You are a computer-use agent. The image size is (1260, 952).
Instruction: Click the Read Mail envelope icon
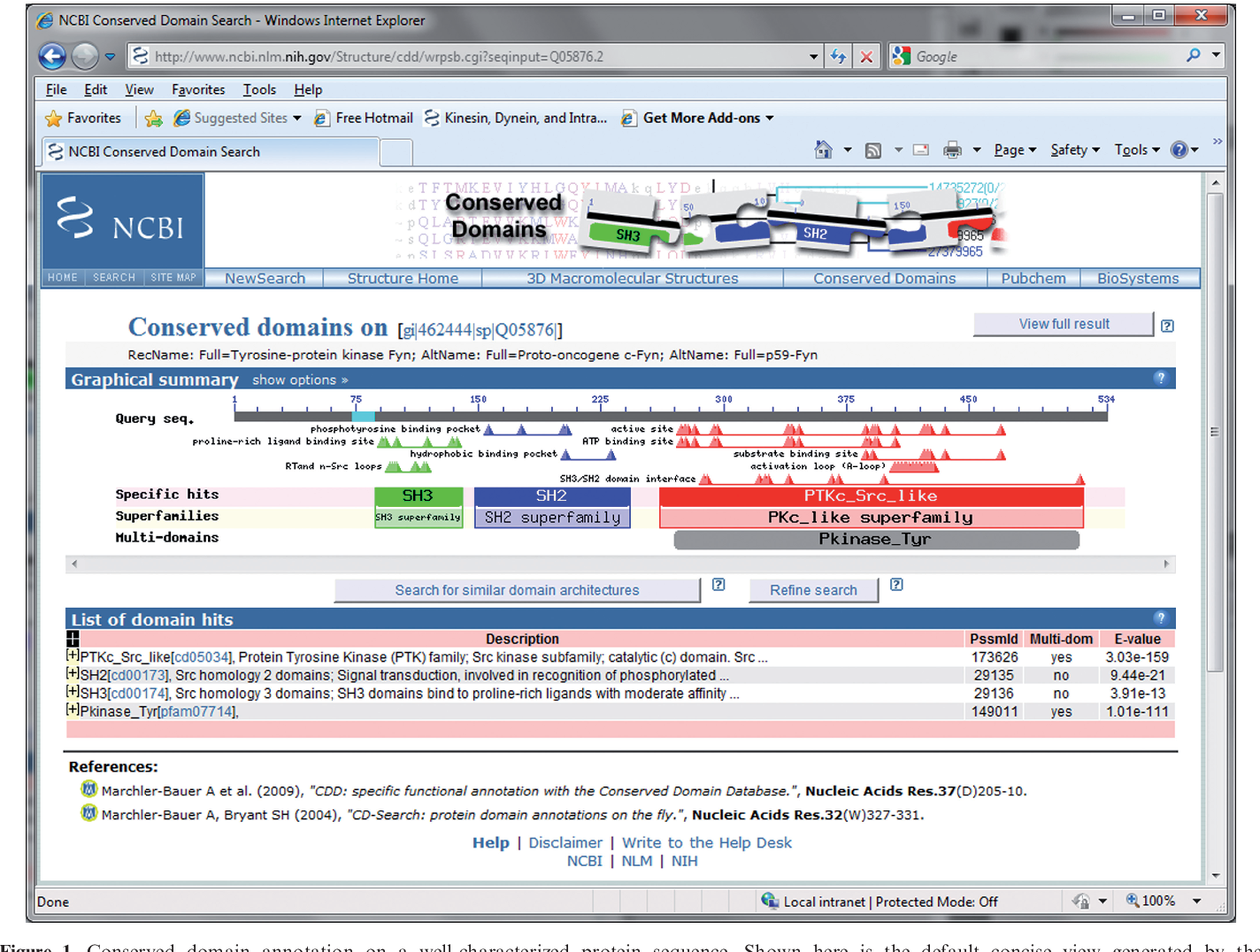click(x=921, y=150)
